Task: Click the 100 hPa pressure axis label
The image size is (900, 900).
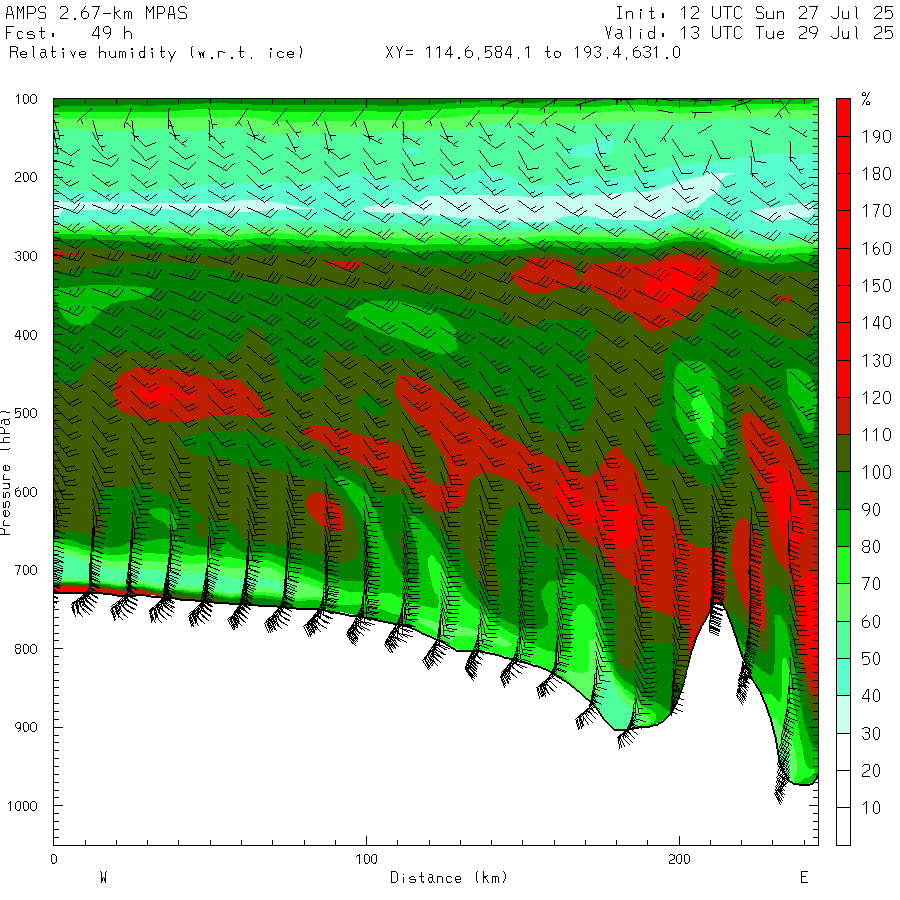Action: coord(26,99)
